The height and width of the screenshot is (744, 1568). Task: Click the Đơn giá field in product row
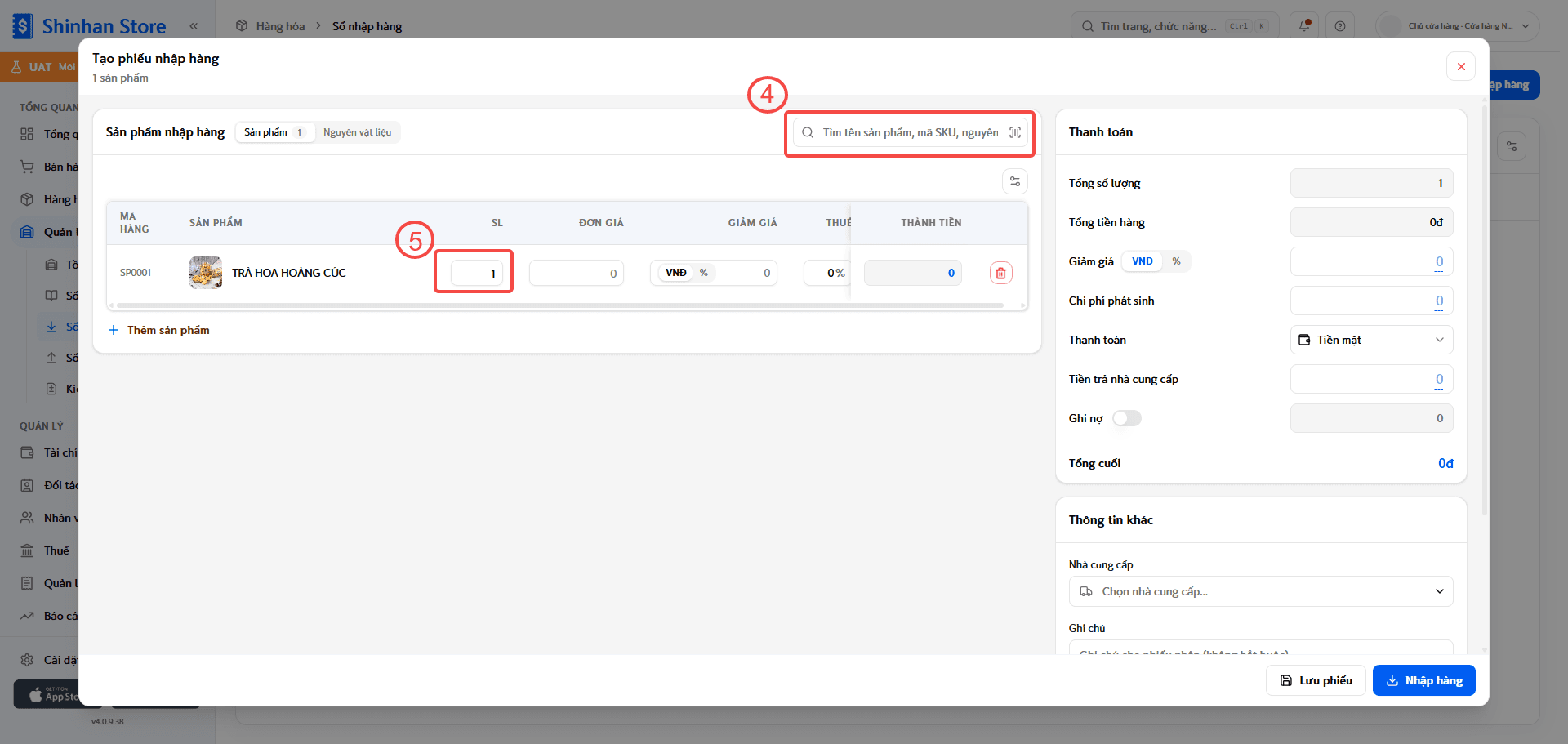point(577,273)
